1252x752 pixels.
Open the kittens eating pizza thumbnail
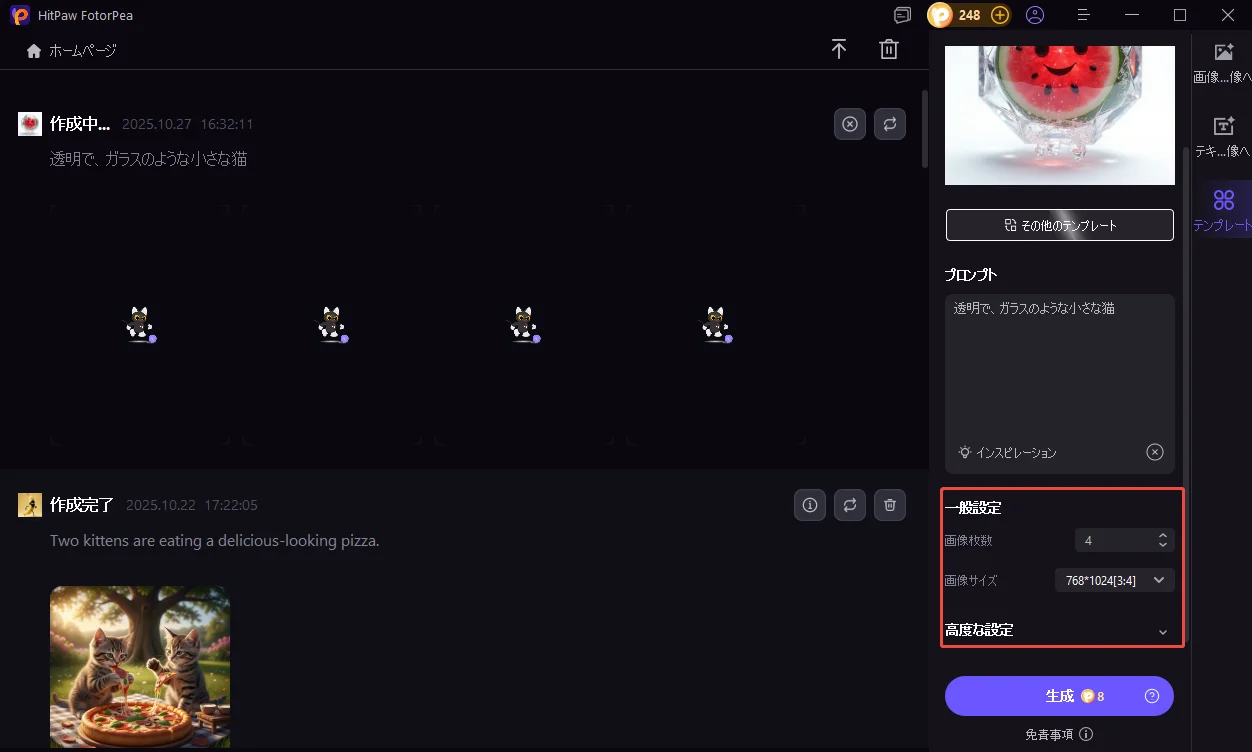coord(140,666)
